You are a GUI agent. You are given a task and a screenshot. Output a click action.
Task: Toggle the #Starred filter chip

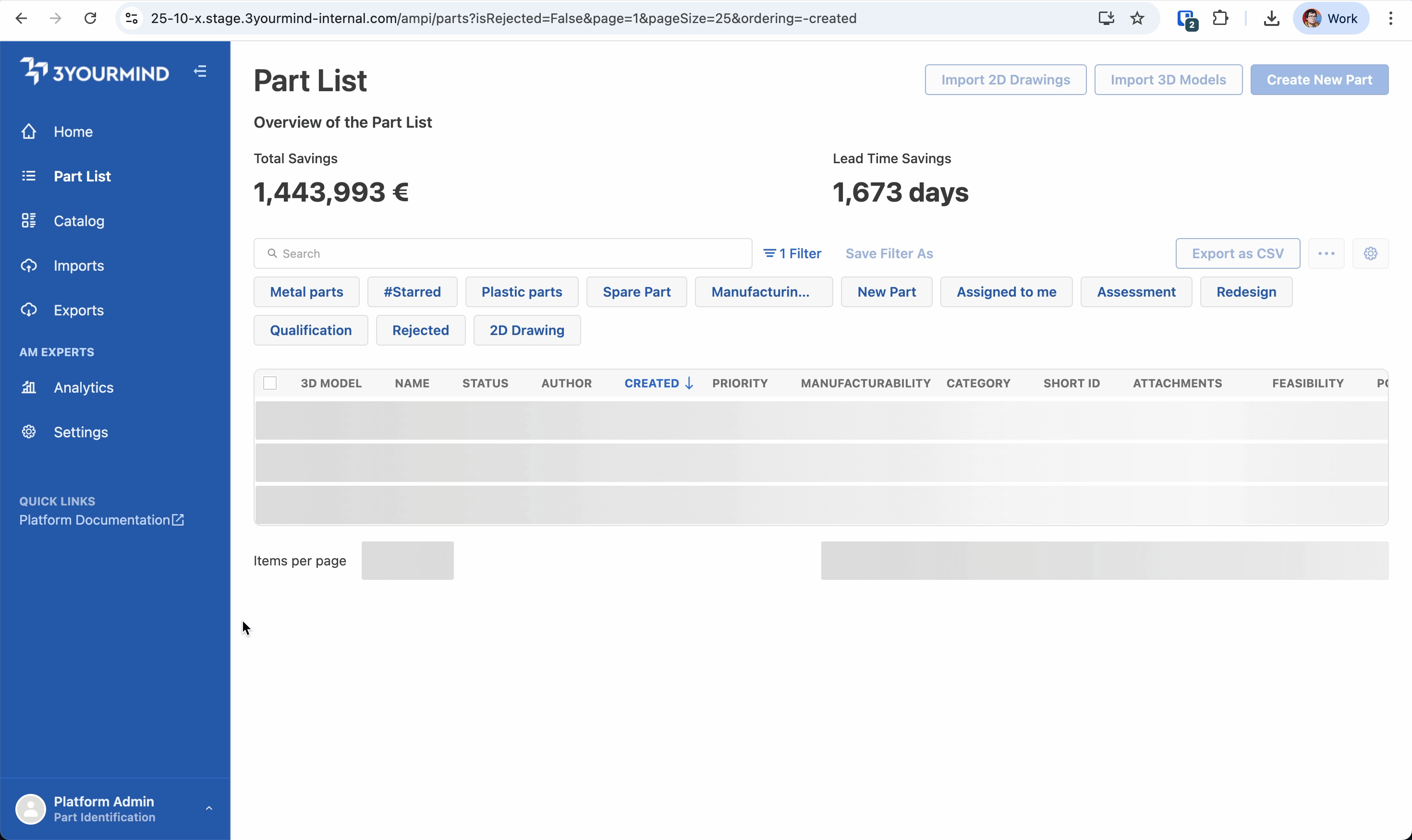(x=412, y=292)
